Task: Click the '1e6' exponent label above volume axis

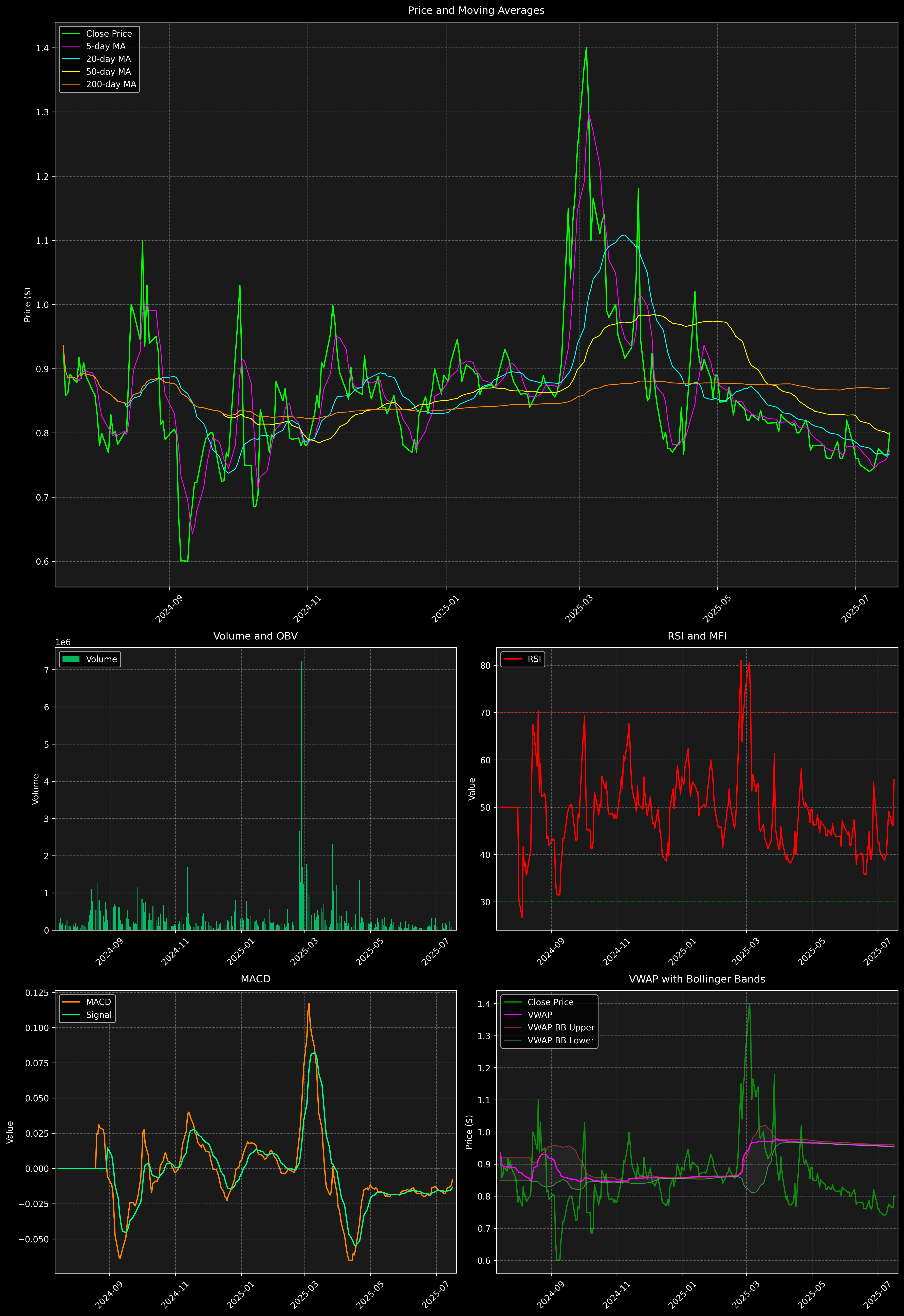Action: pos(63,642)
